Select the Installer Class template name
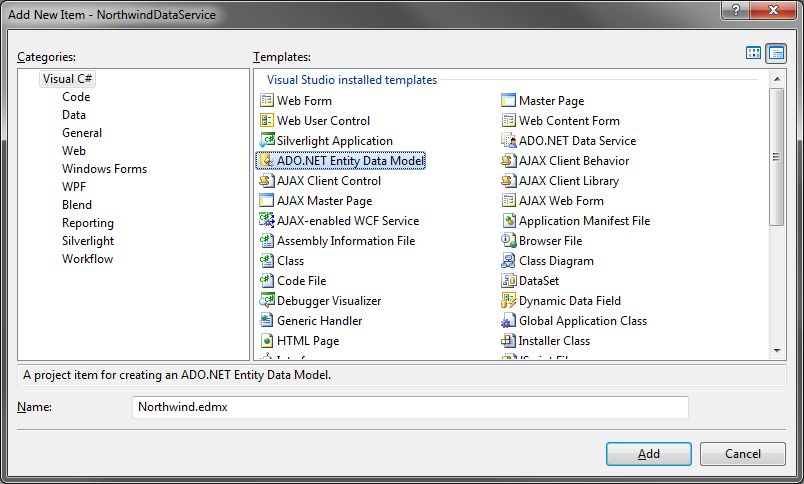The width and height of the screenshot is (804, 484). 554,340
